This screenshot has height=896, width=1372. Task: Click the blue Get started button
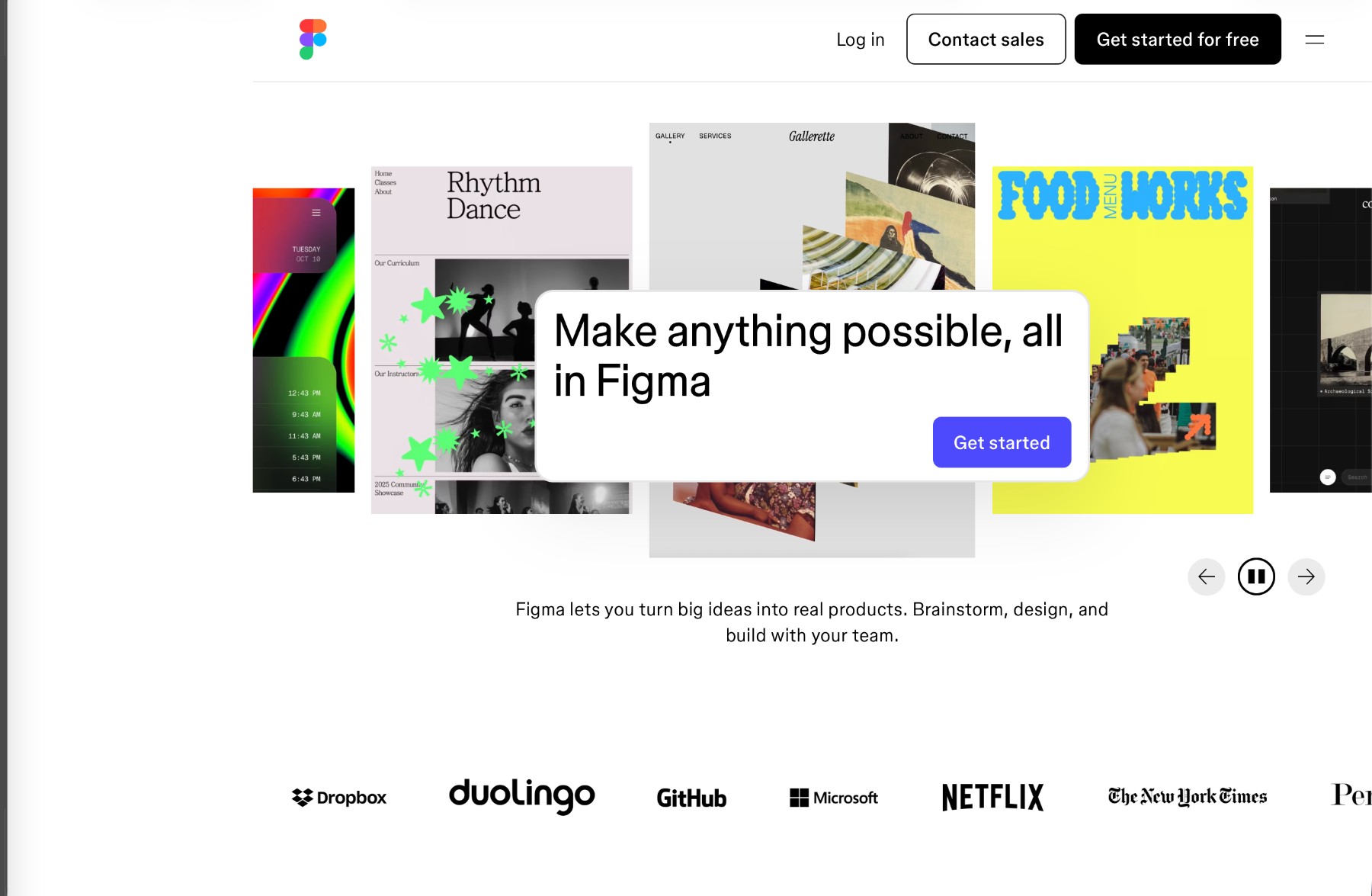[1002, 442]
